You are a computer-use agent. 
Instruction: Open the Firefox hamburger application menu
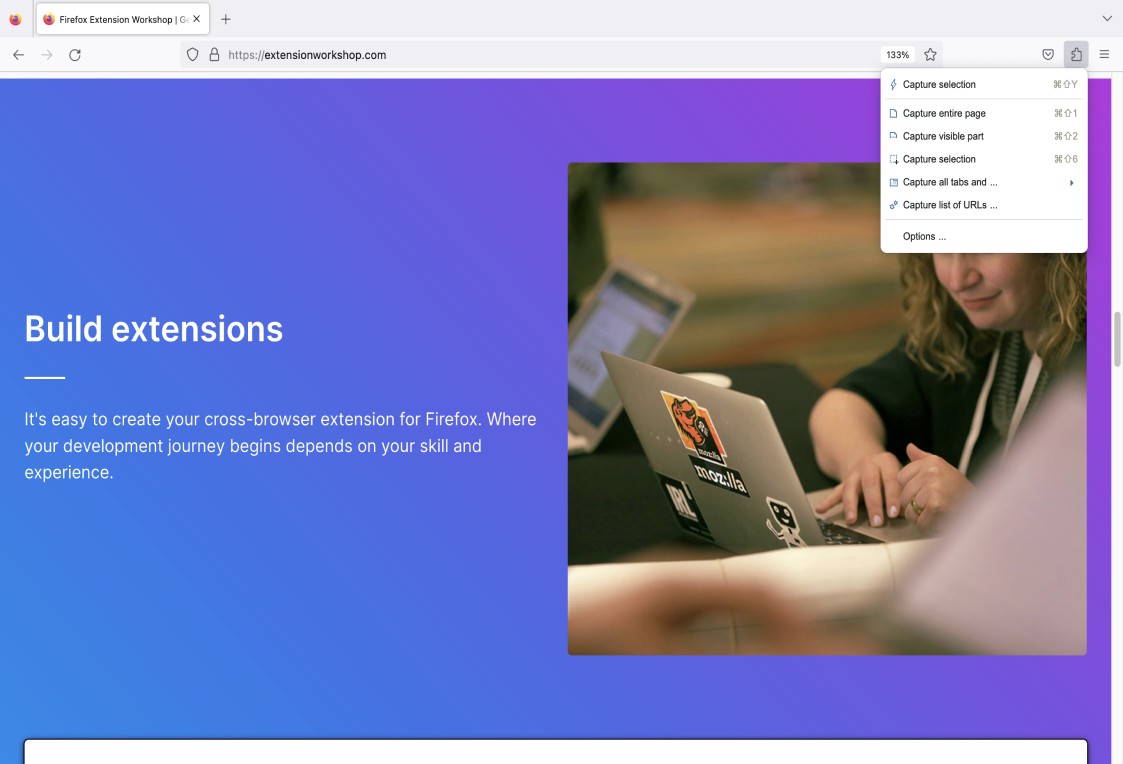pyautogui.click(x=1104, y=54)
